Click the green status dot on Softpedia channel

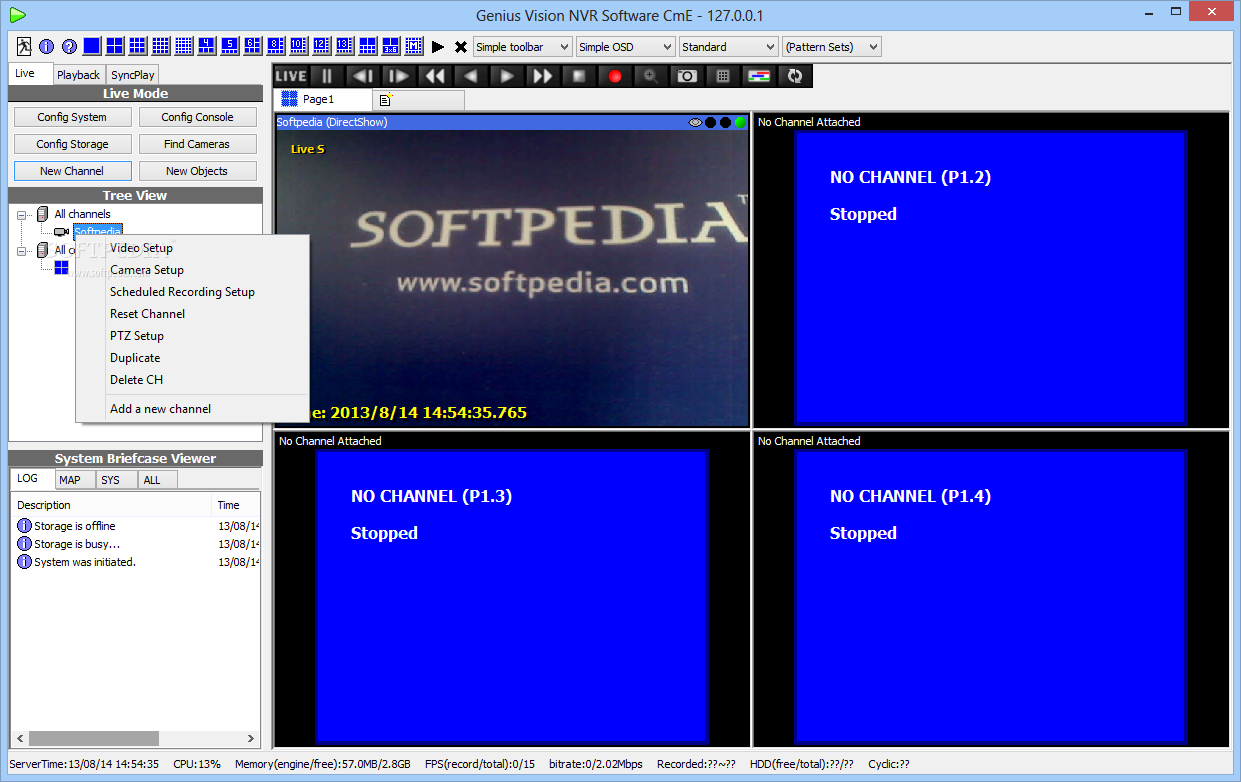[x=740, y=122]
